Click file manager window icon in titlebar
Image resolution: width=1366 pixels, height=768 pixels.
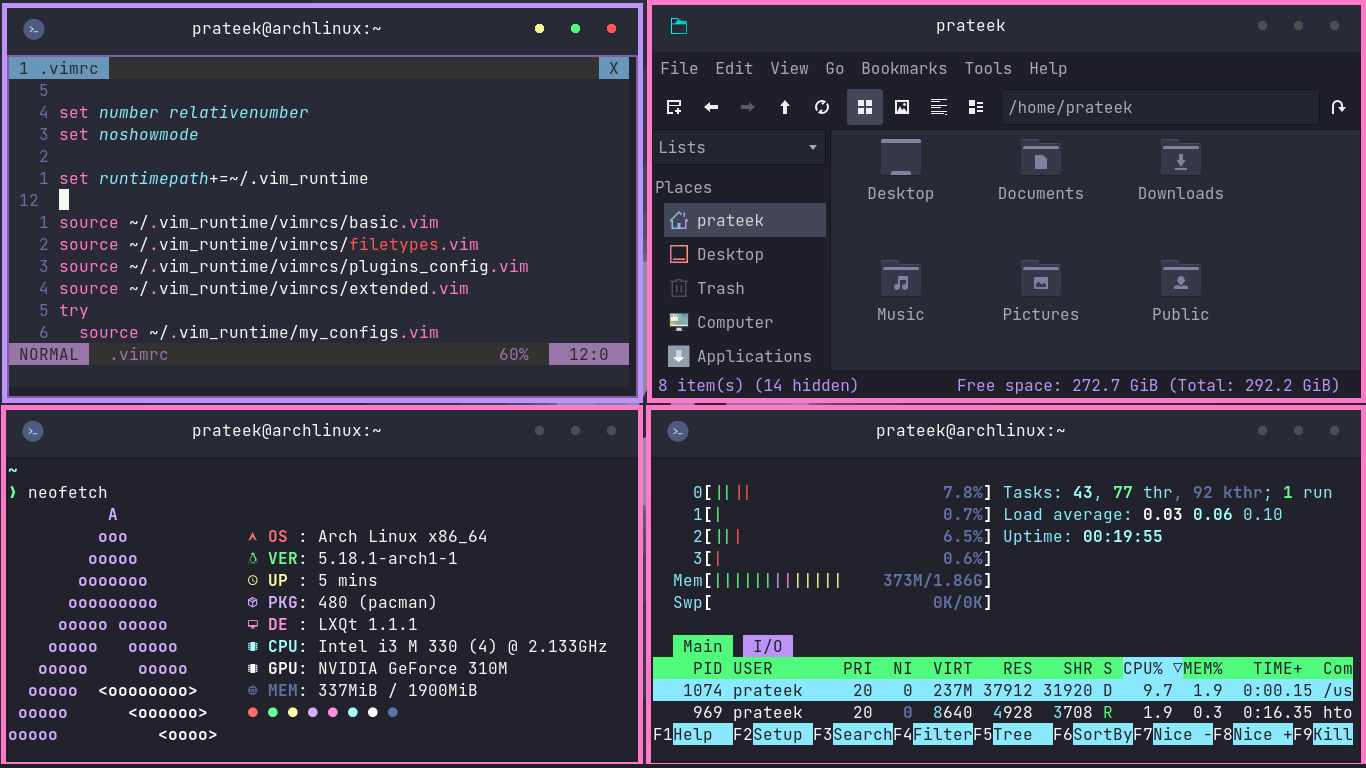(679, 26)
